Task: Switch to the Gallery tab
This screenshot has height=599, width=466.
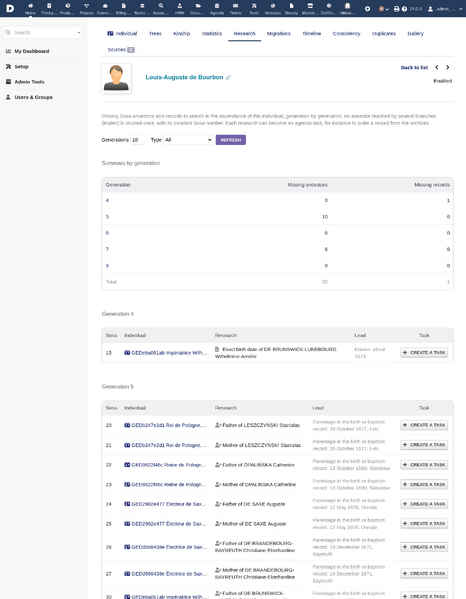Action: pyautogui.click(x=416, y=34)
